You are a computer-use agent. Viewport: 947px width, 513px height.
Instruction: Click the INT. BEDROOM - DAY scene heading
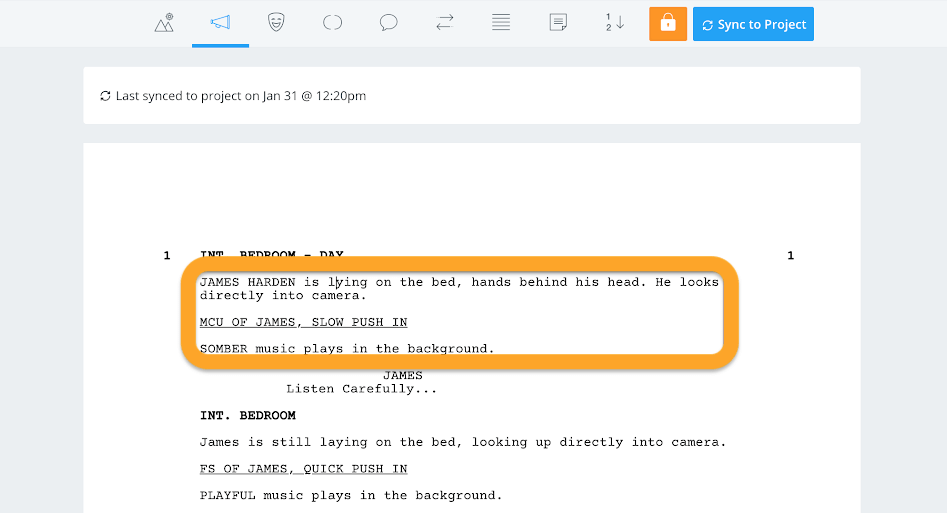pos(272,254)
